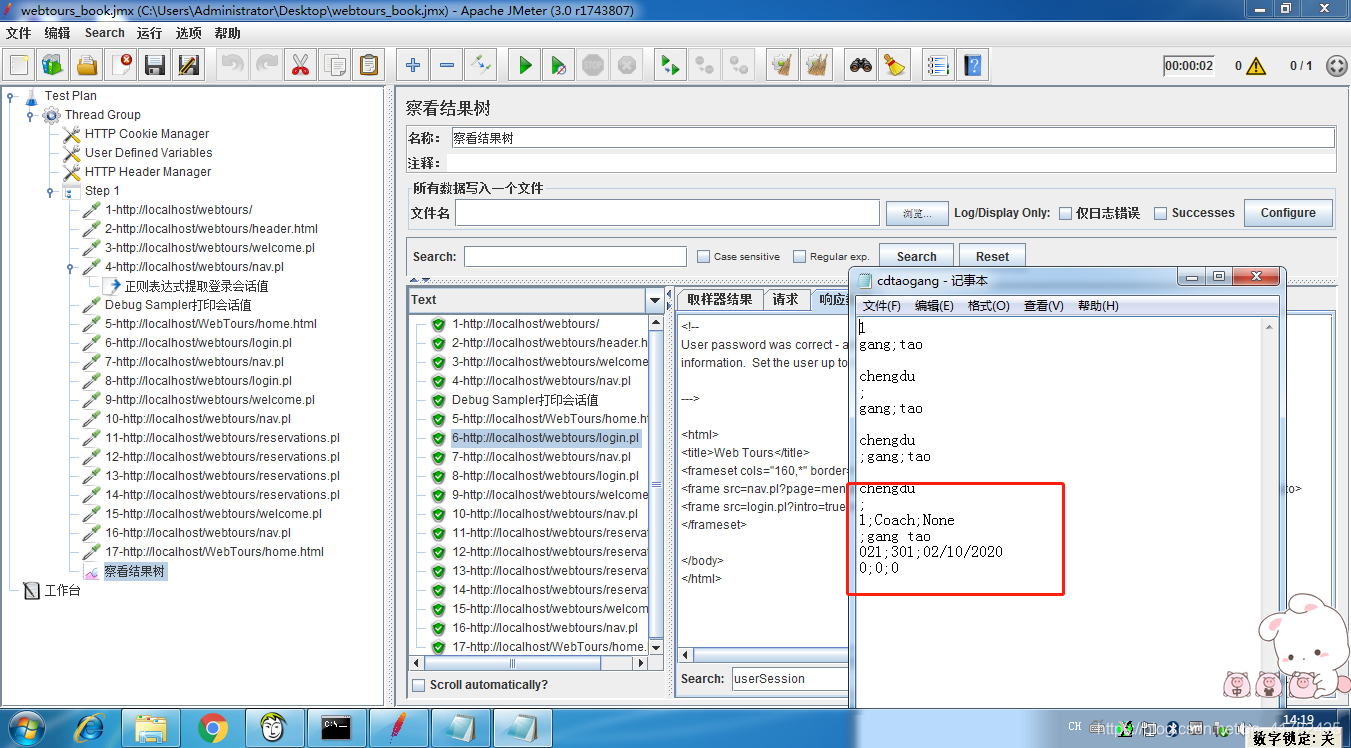Tick the Case sensitive checkbox
This screenshot has width=1351, height=748.
[x=704, y=256]
